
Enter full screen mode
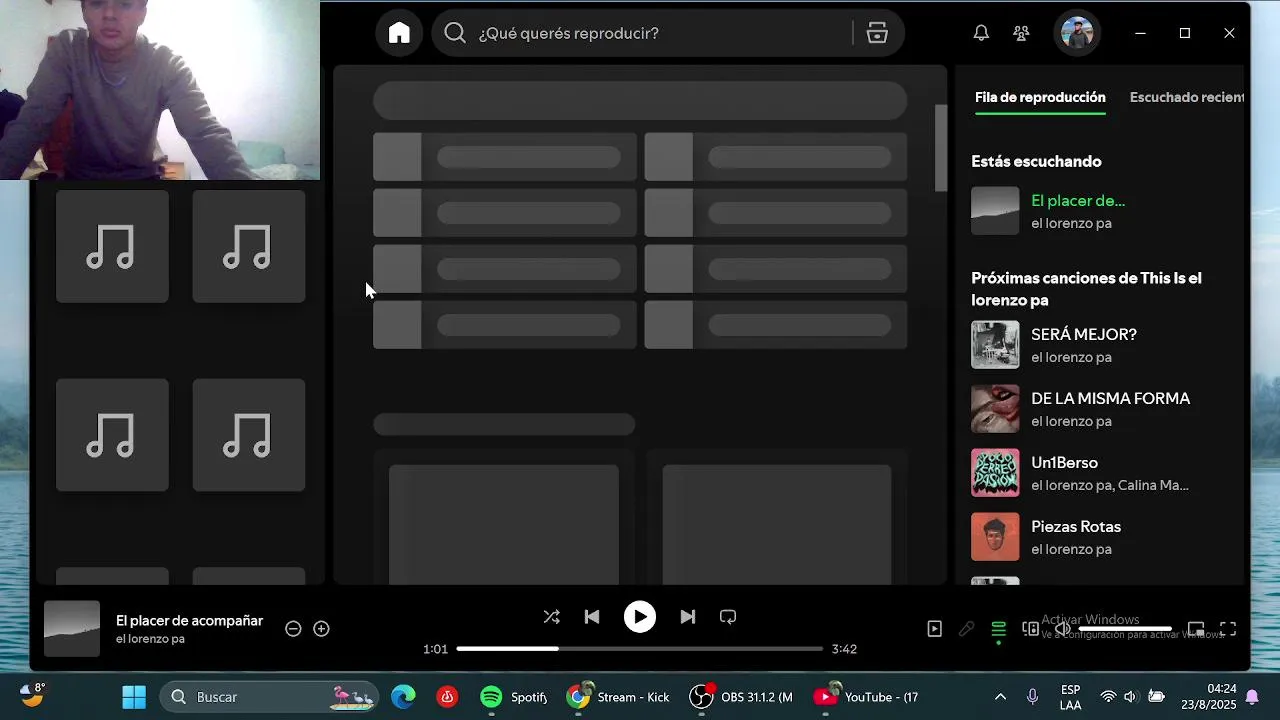pyautogui.click(x=1228, y=629)
